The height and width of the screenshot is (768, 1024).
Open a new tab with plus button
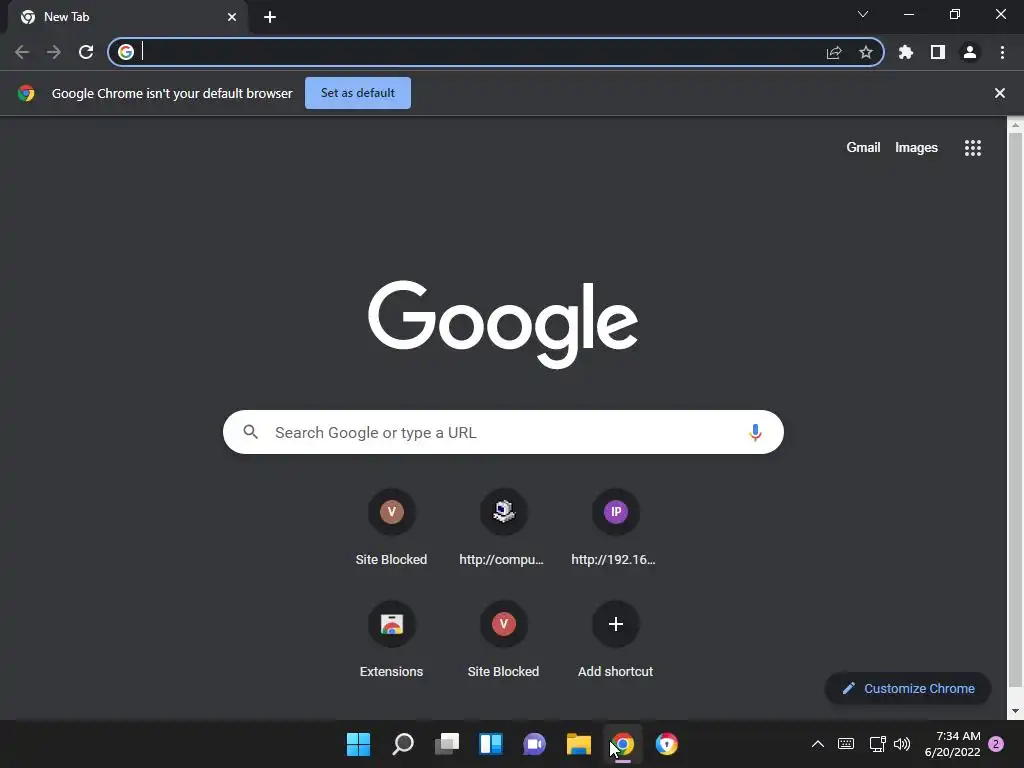pos(270,17)
